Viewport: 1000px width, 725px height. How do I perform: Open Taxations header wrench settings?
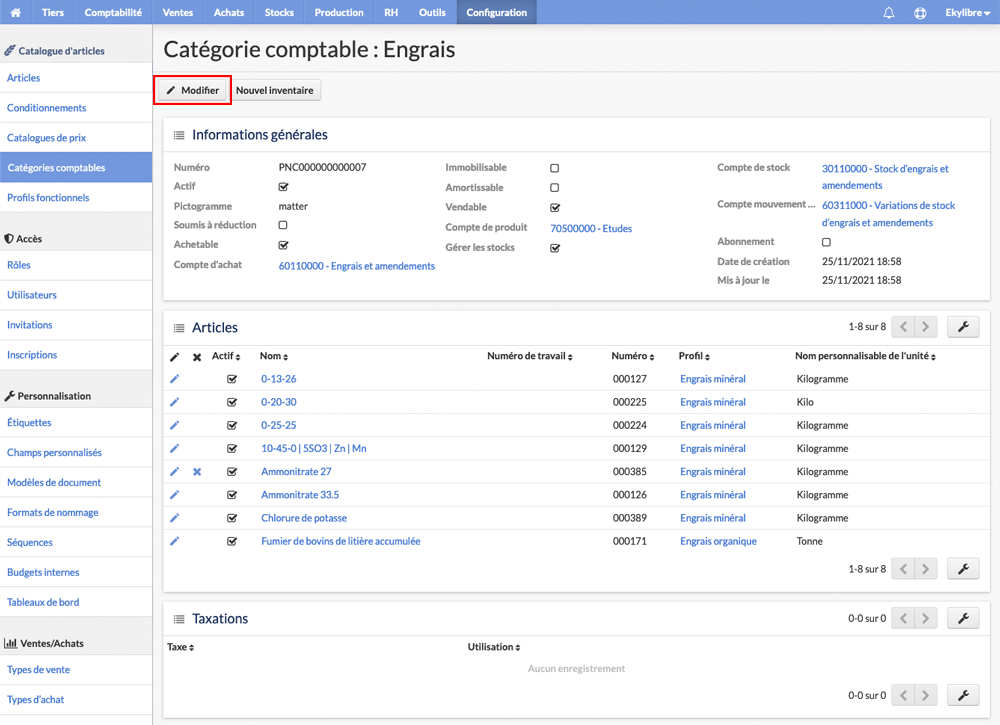(963, 619)
